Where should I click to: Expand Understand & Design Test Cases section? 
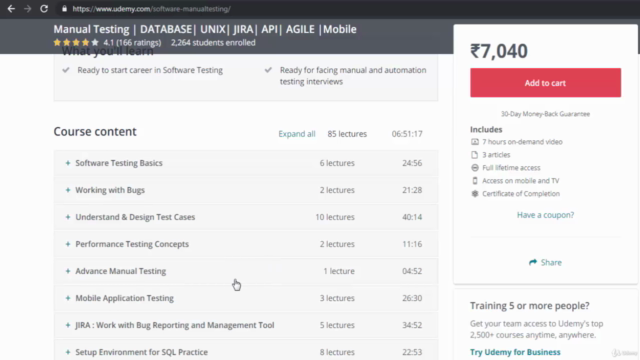(246, 217)
